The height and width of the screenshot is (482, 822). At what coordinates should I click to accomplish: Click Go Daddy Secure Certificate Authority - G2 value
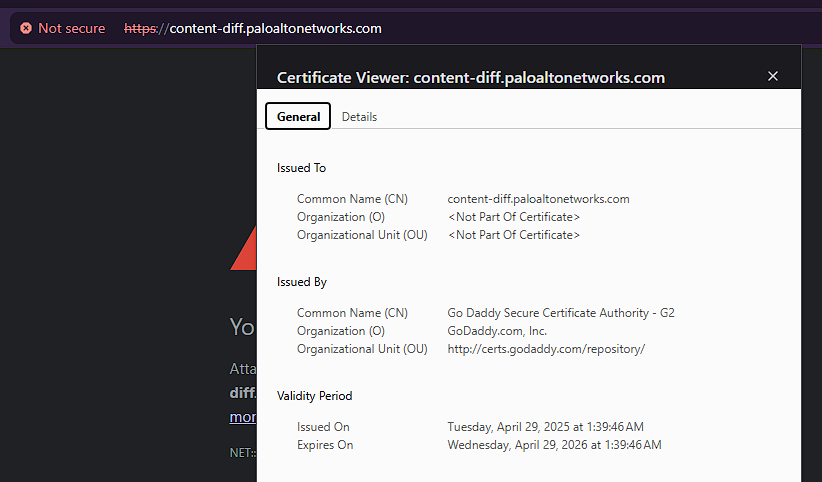[561, 313]
